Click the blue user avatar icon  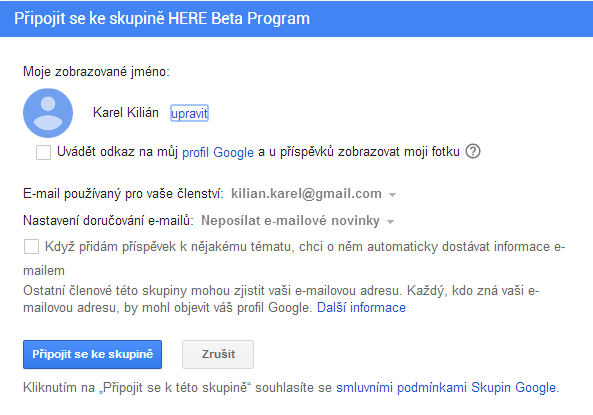48,113
